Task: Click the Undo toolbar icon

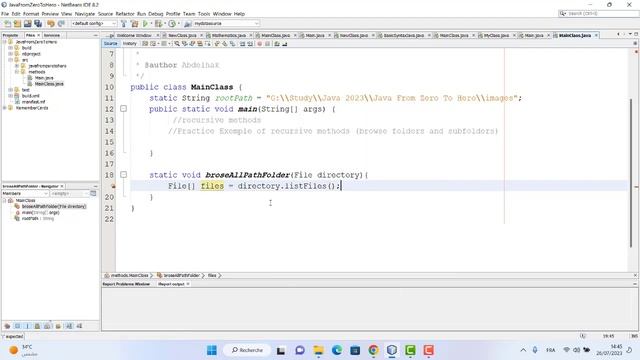Action: pos(51,24)
